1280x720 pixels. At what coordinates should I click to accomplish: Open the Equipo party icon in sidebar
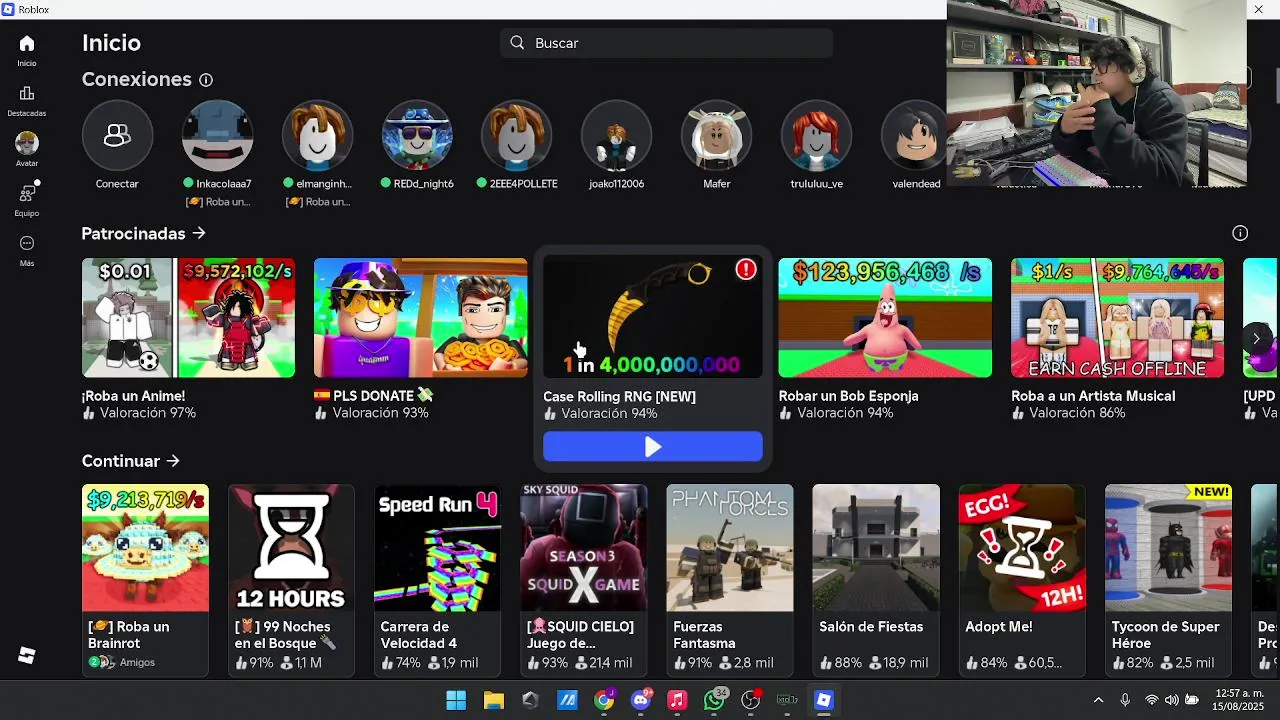[x=27, y=193]
